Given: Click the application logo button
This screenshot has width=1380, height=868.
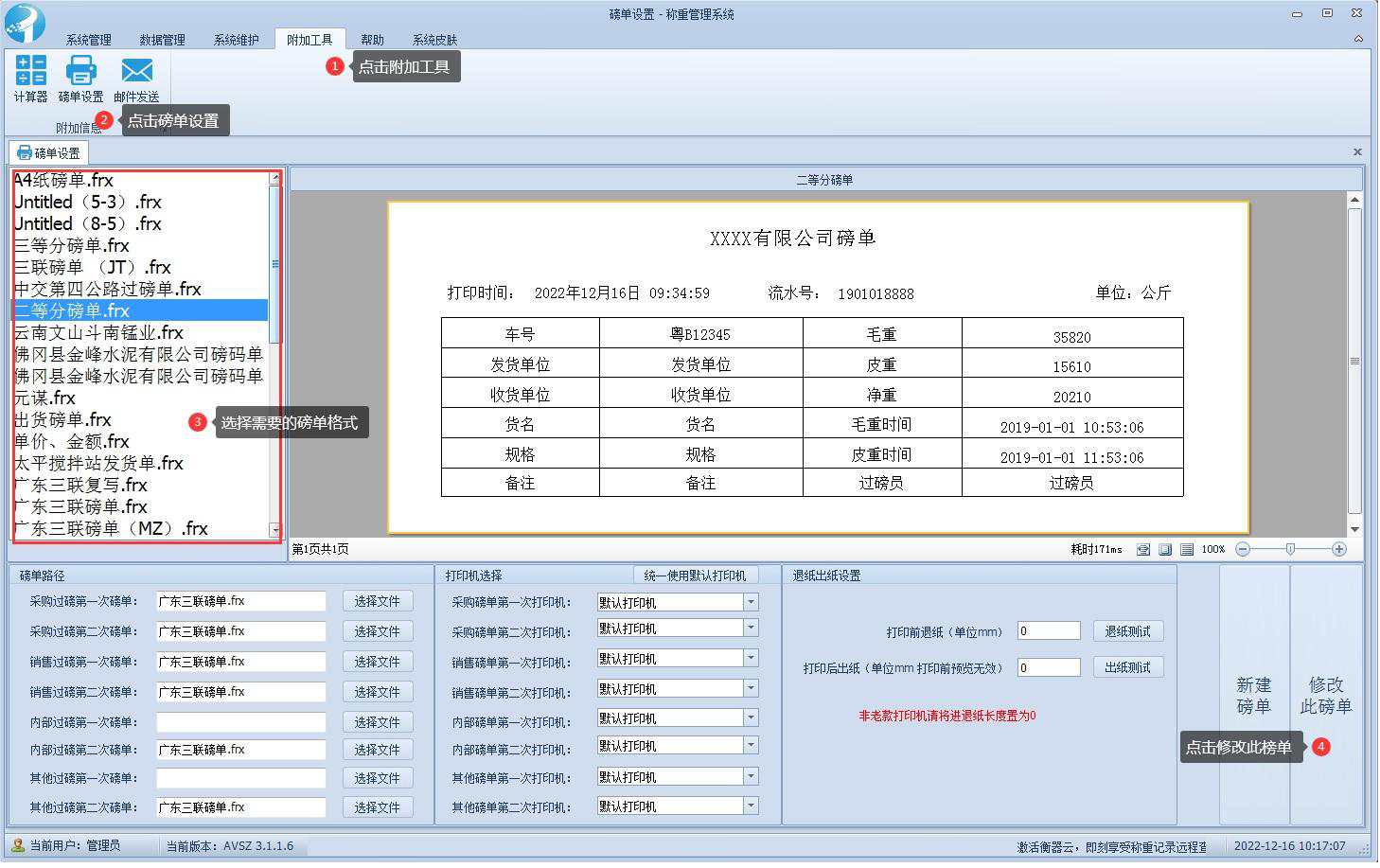Looking at the screenshot, I should point(25,23).
